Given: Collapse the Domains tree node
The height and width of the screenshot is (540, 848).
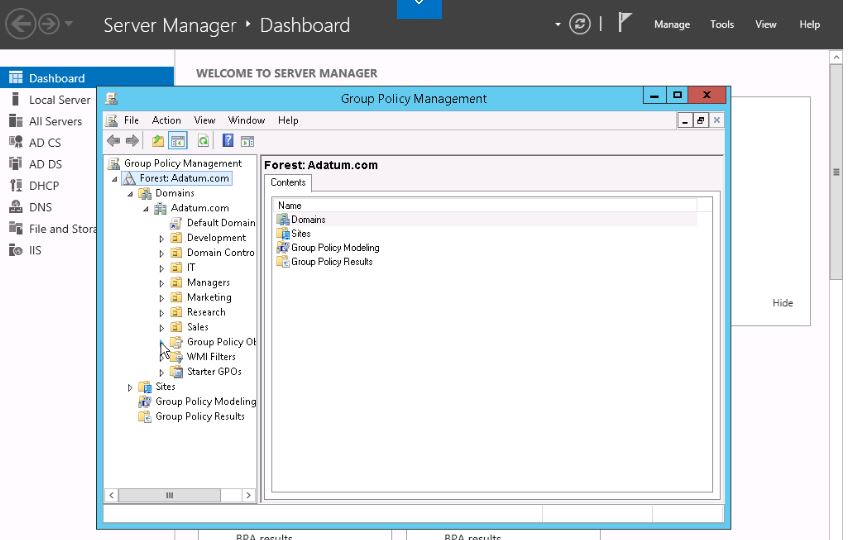Looking at the screenshot, I should (130, 194).
